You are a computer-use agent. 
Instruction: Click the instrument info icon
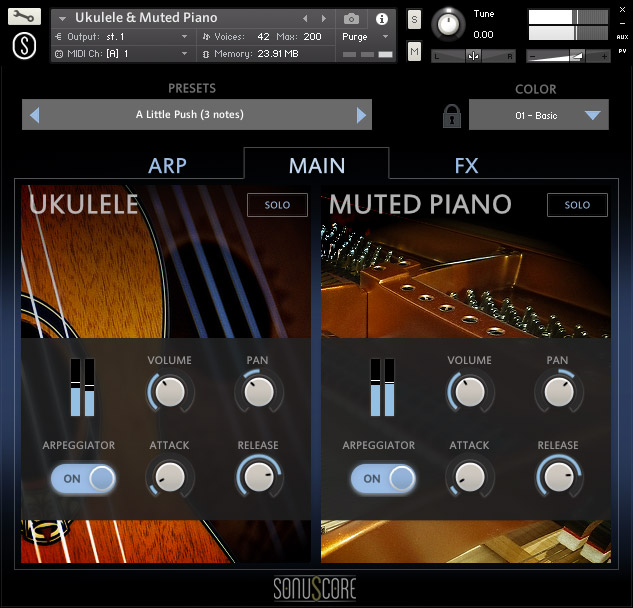(x=381, y=19)
